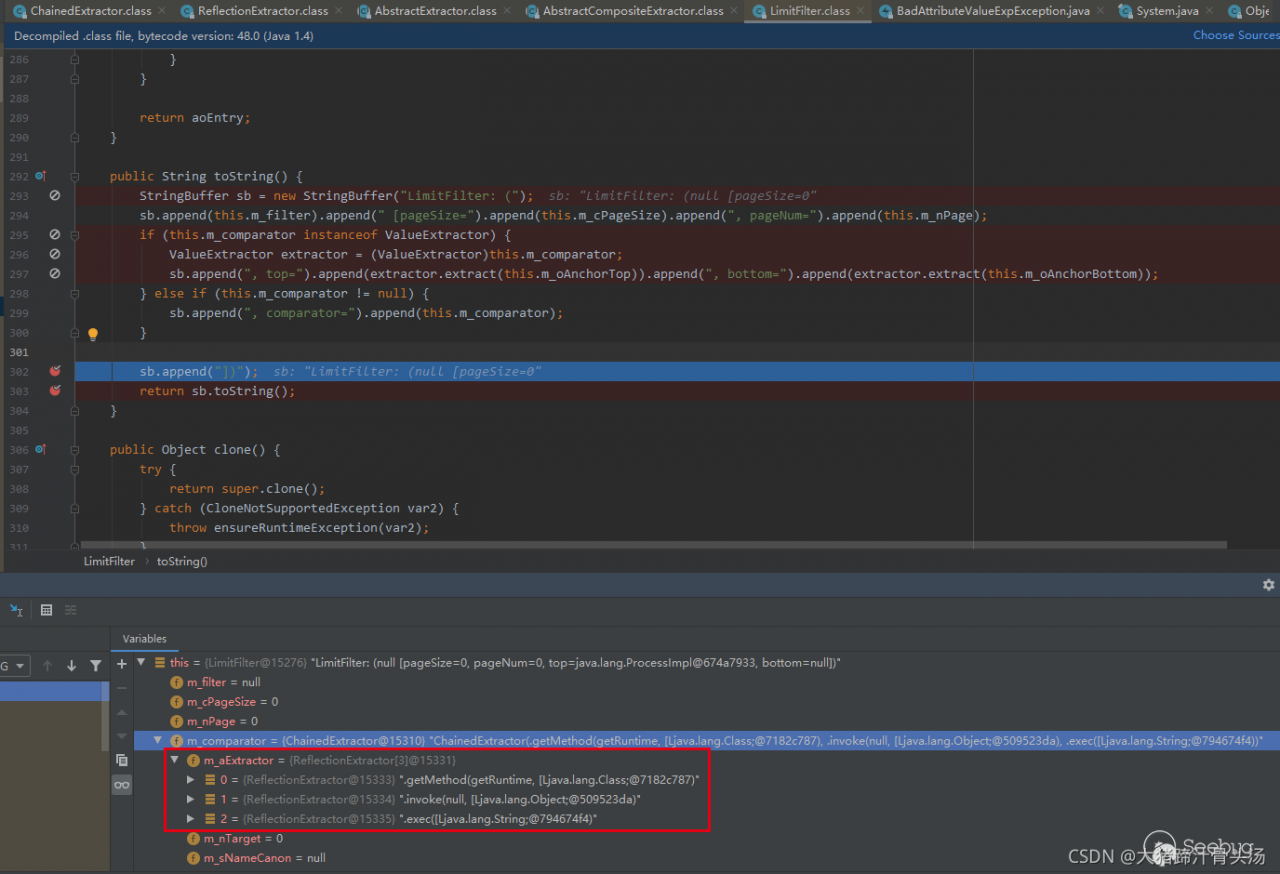Open the BadAttributeValueExpException.java tab
The height and width of the screenshot is (874, 1280).
click(992, 11)
